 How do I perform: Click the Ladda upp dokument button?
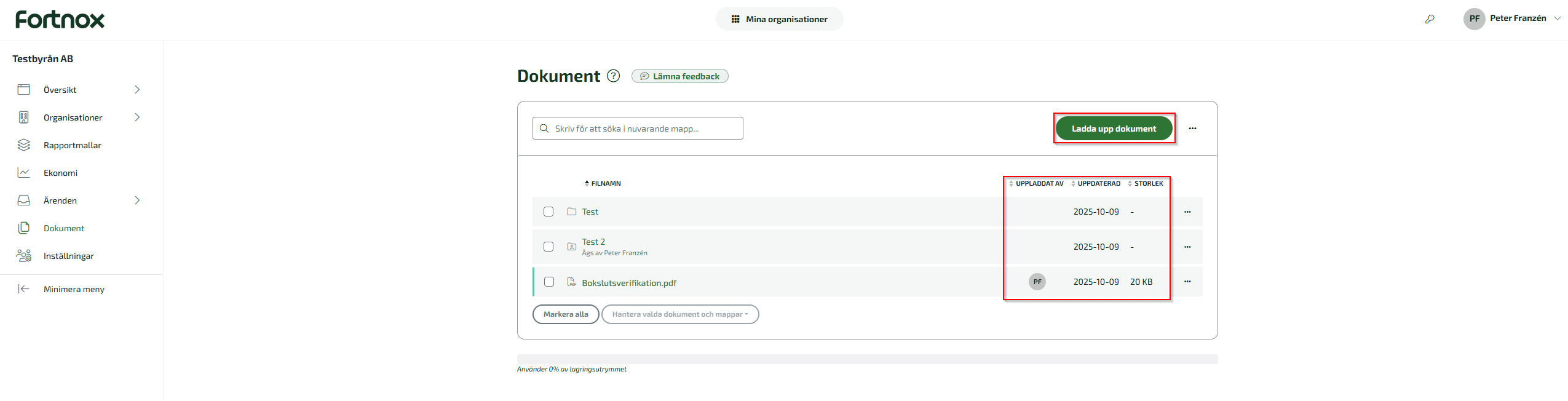(x=1114, y=129)
